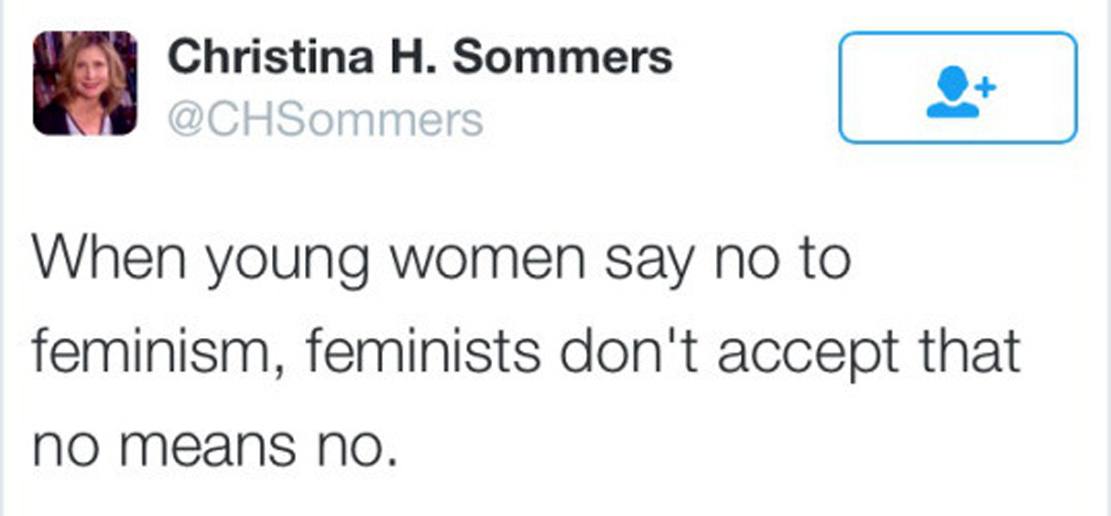Open the @CHSommers handle
This screenshot has height=516, width=1111.
click(325, 120)
